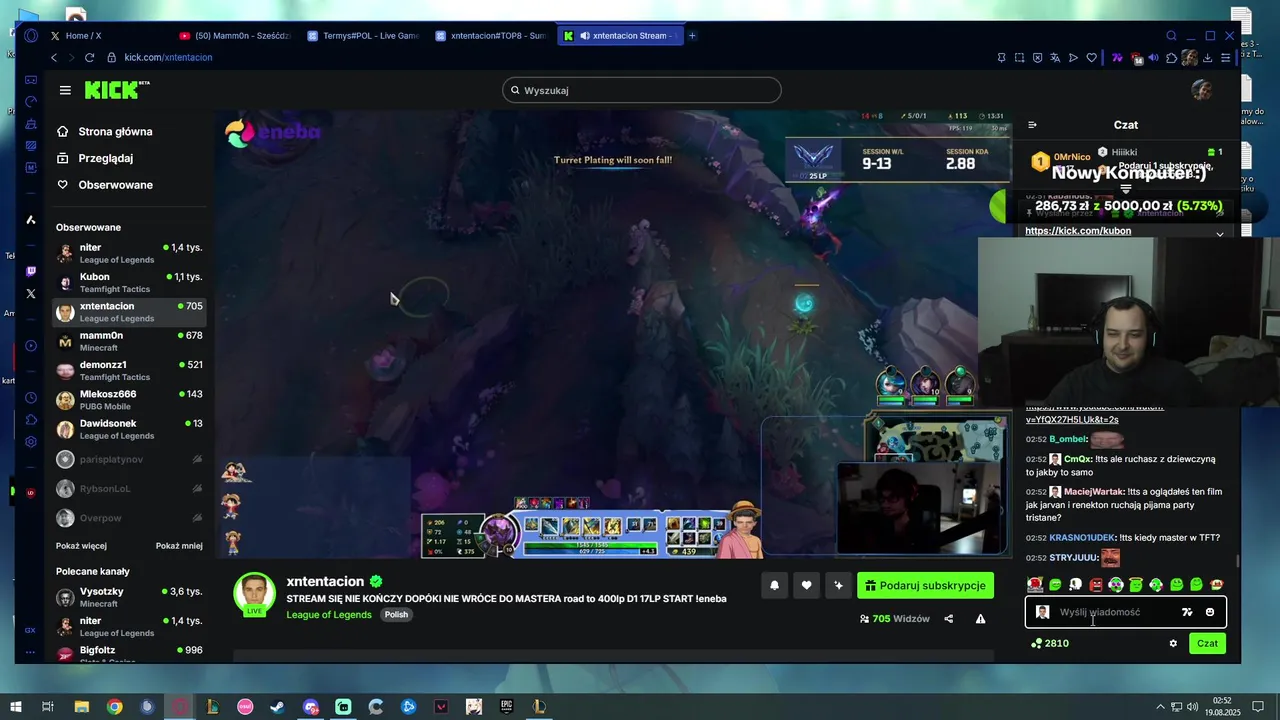The width and height of the screenshot is (1280, 720).
Task: Open Dawidsonek channel in sidebar
Action: point(129,429)
